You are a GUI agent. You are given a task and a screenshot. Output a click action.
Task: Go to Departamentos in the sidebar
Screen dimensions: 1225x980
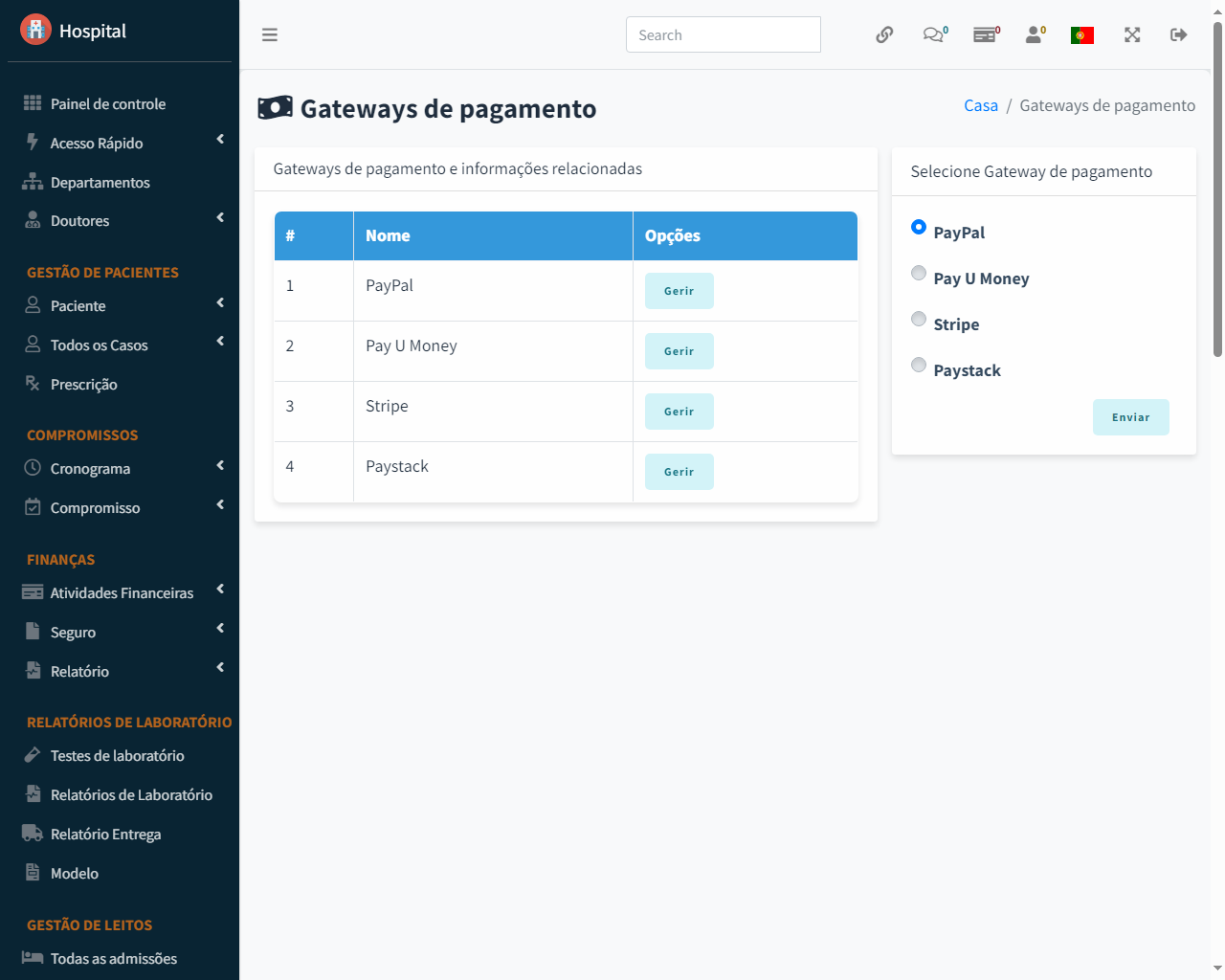click(100, 183)
